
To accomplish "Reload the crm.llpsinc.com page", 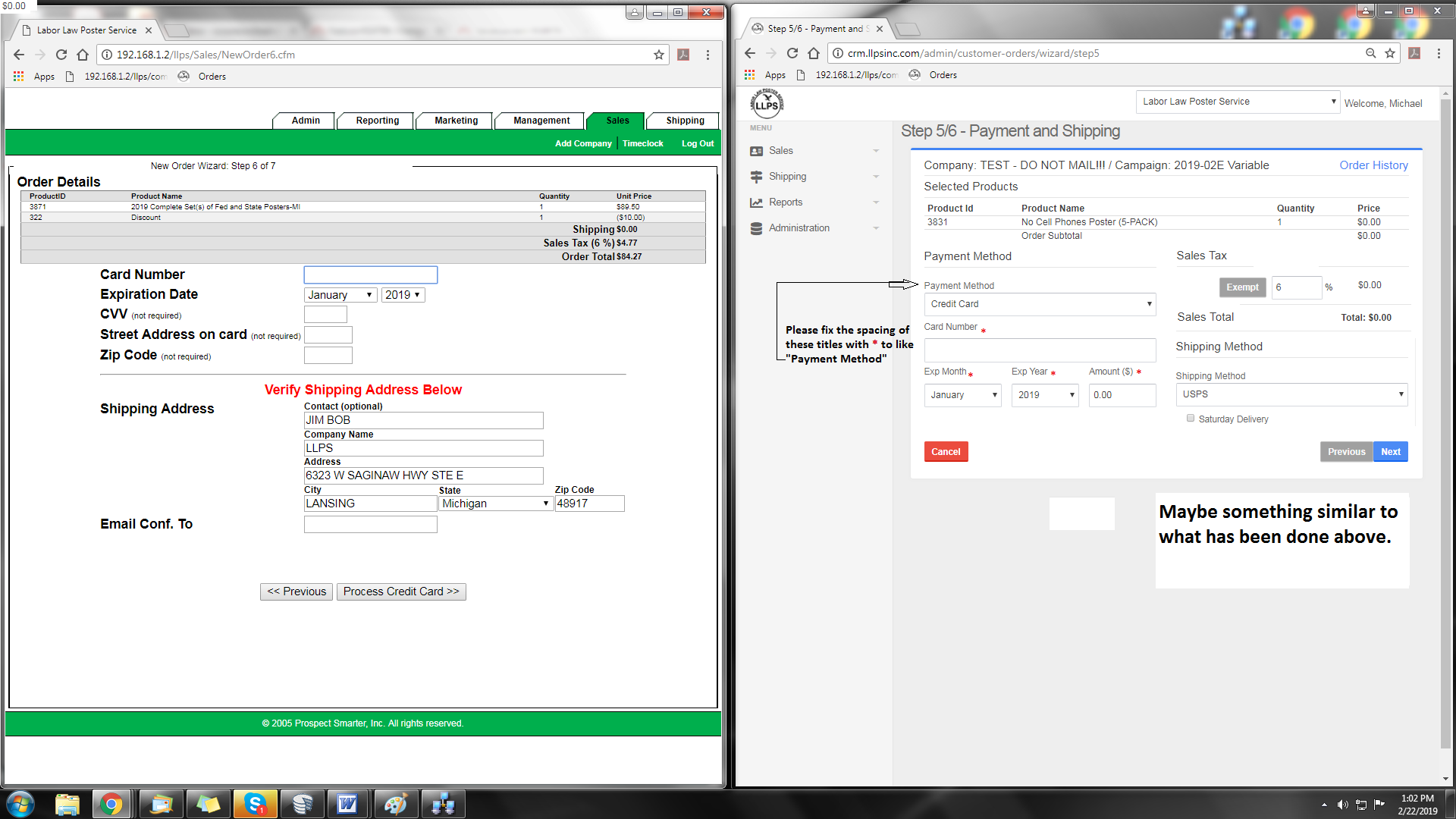I will (792, 53).
